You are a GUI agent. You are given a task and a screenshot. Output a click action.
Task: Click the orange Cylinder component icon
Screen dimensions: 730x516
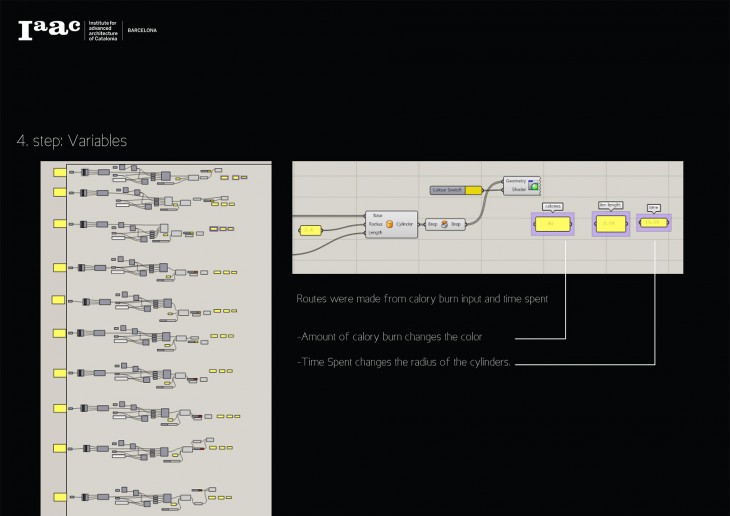pos(389,224)
